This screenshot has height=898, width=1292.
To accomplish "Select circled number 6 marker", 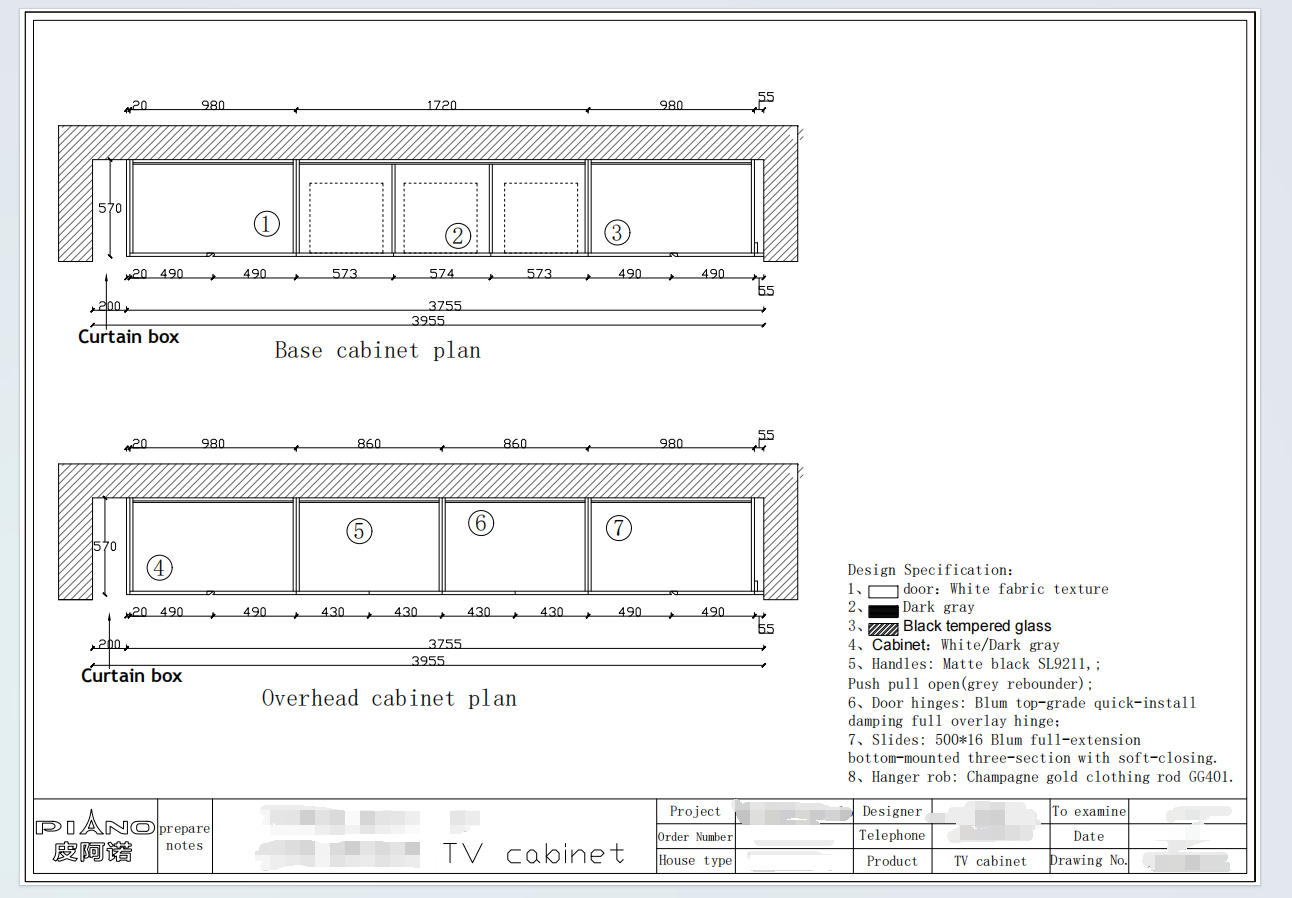I will (x=481, y=523).
